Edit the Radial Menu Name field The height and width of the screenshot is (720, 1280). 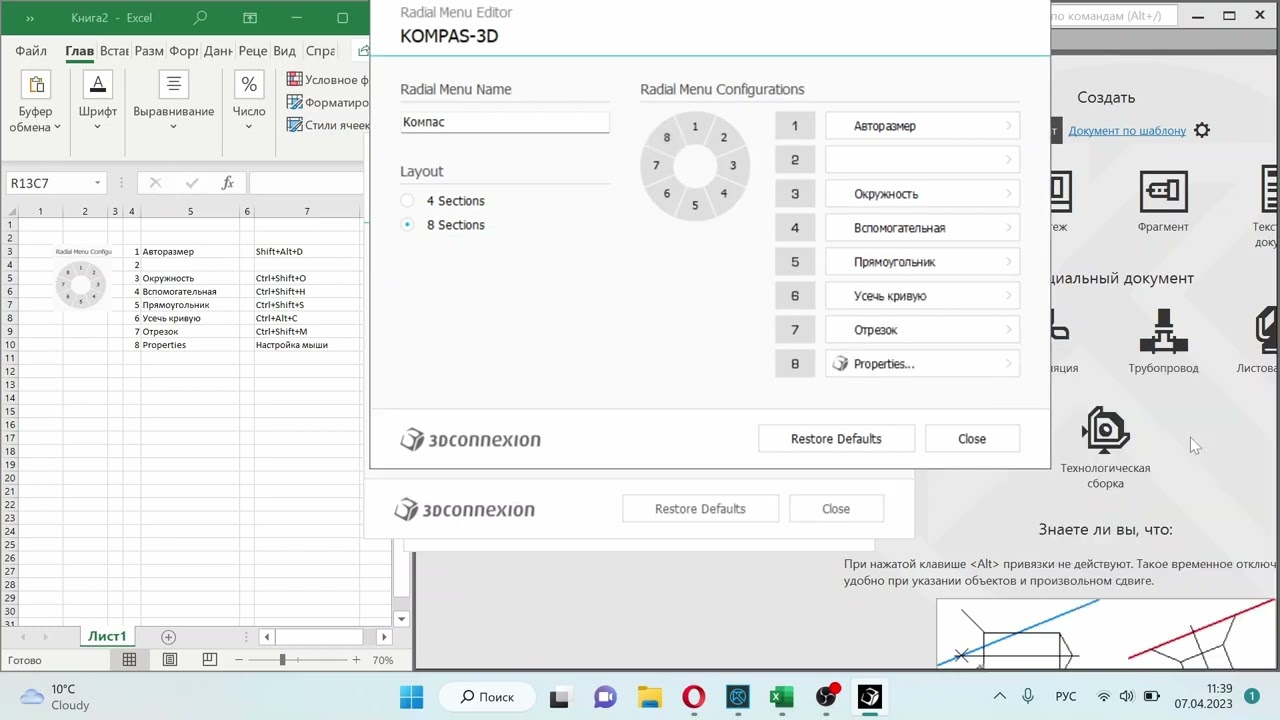click(x=505, y=122)
